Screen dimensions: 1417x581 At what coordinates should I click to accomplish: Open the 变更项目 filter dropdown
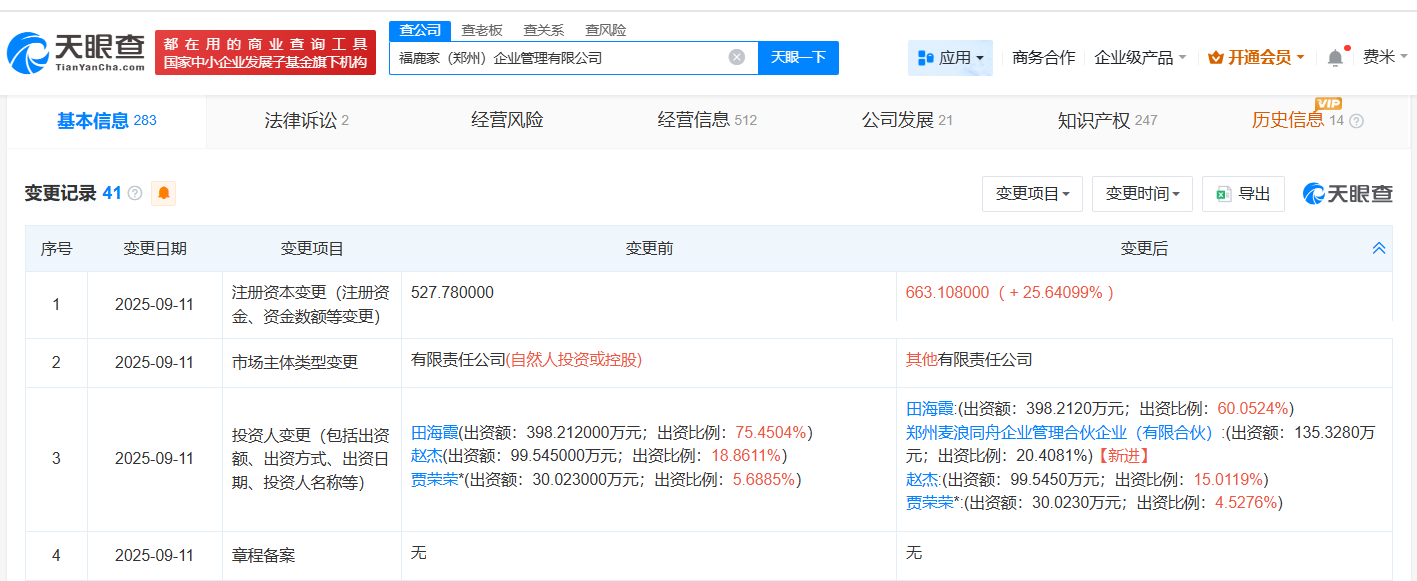[1032, 194]
